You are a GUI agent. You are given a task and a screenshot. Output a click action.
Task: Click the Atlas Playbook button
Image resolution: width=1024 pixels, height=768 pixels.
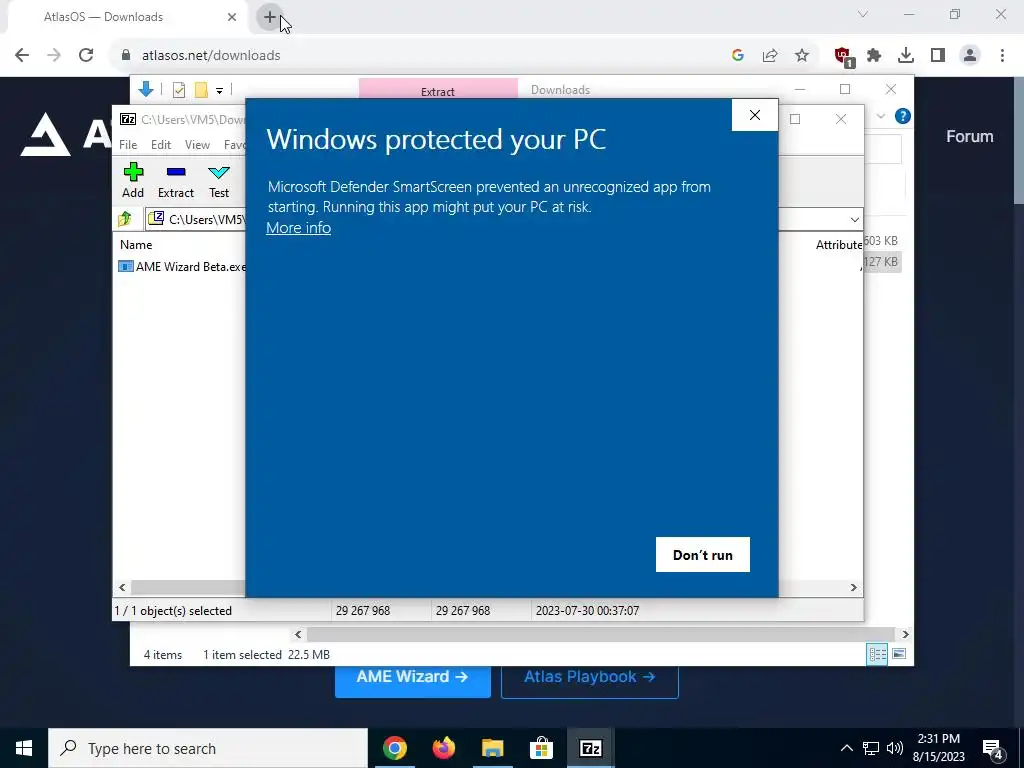590,677
